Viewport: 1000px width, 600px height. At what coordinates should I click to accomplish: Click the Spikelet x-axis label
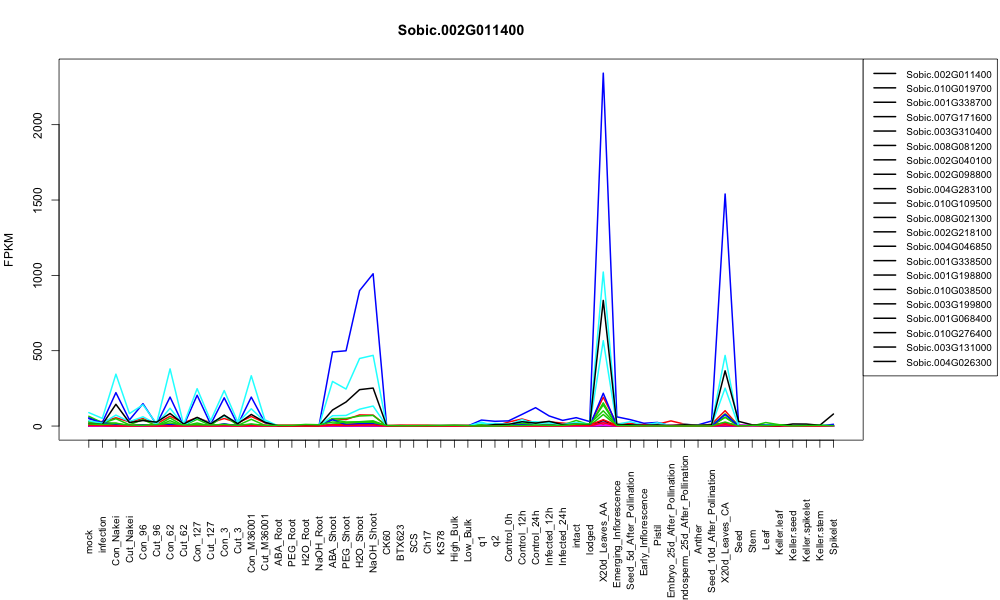pos(834,536)
